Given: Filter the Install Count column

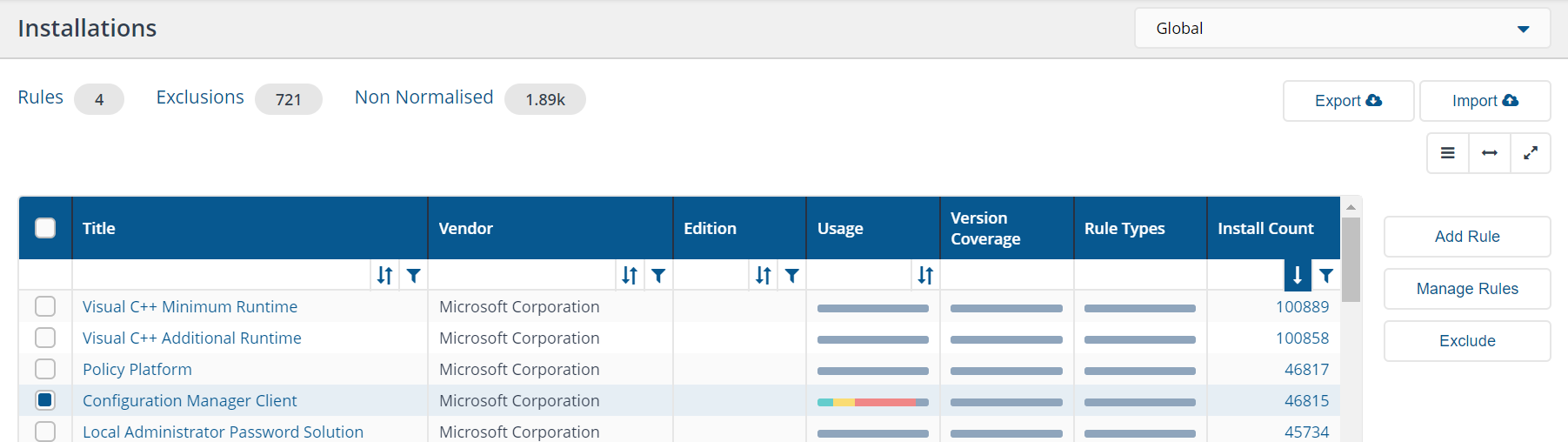Looking at the screenshot, I should coord(1325,276).
